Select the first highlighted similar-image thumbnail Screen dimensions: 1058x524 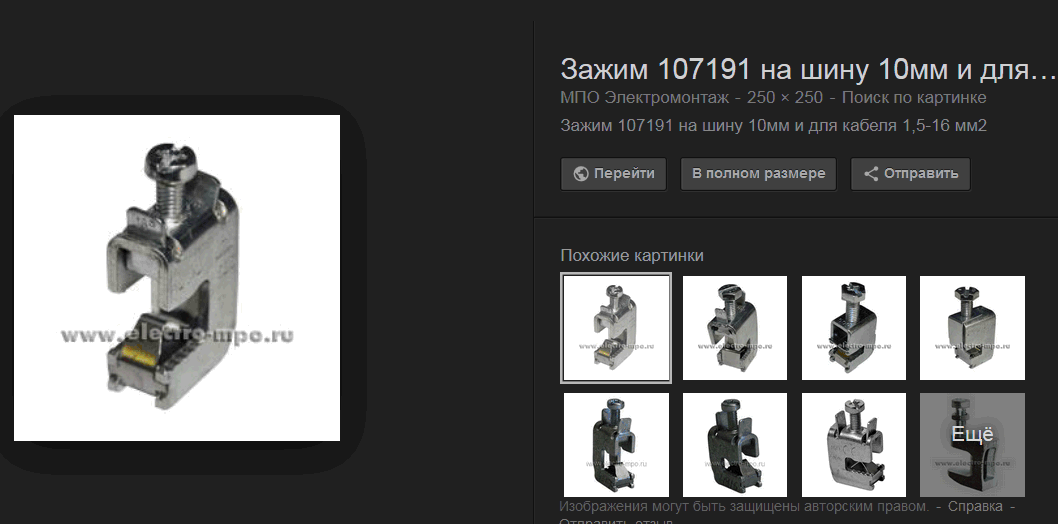[x=616, y=328]
